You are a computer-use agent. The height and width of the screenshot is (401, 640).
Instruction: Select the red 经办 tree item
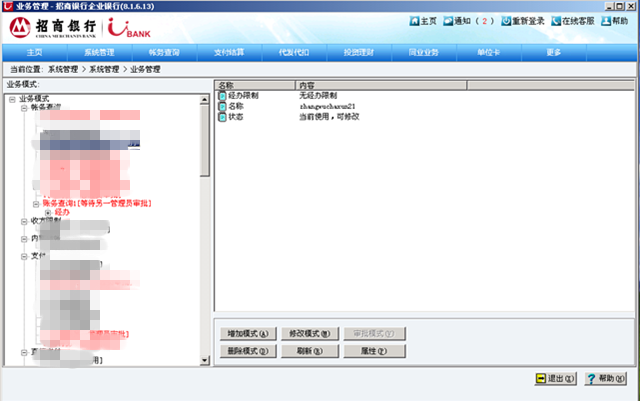[x=62, y=212]
